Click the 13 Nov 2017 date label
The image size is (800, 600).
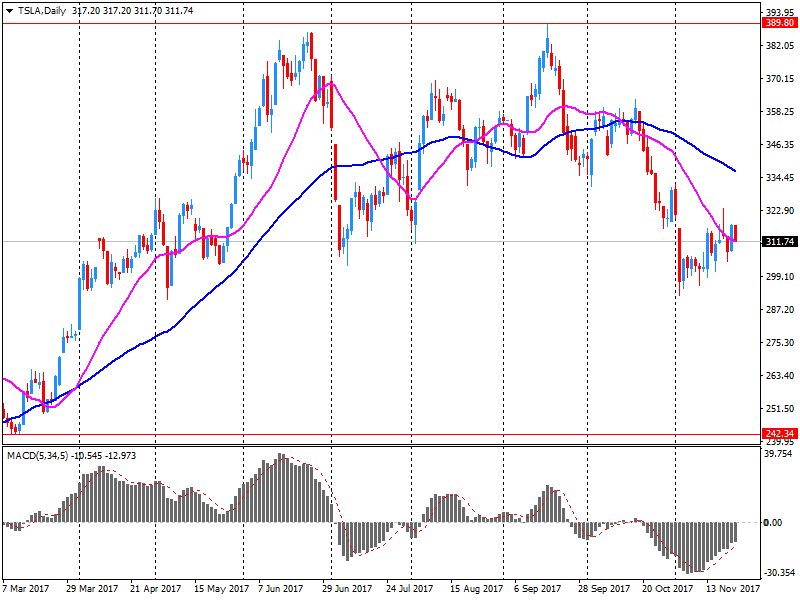point(733,589)
